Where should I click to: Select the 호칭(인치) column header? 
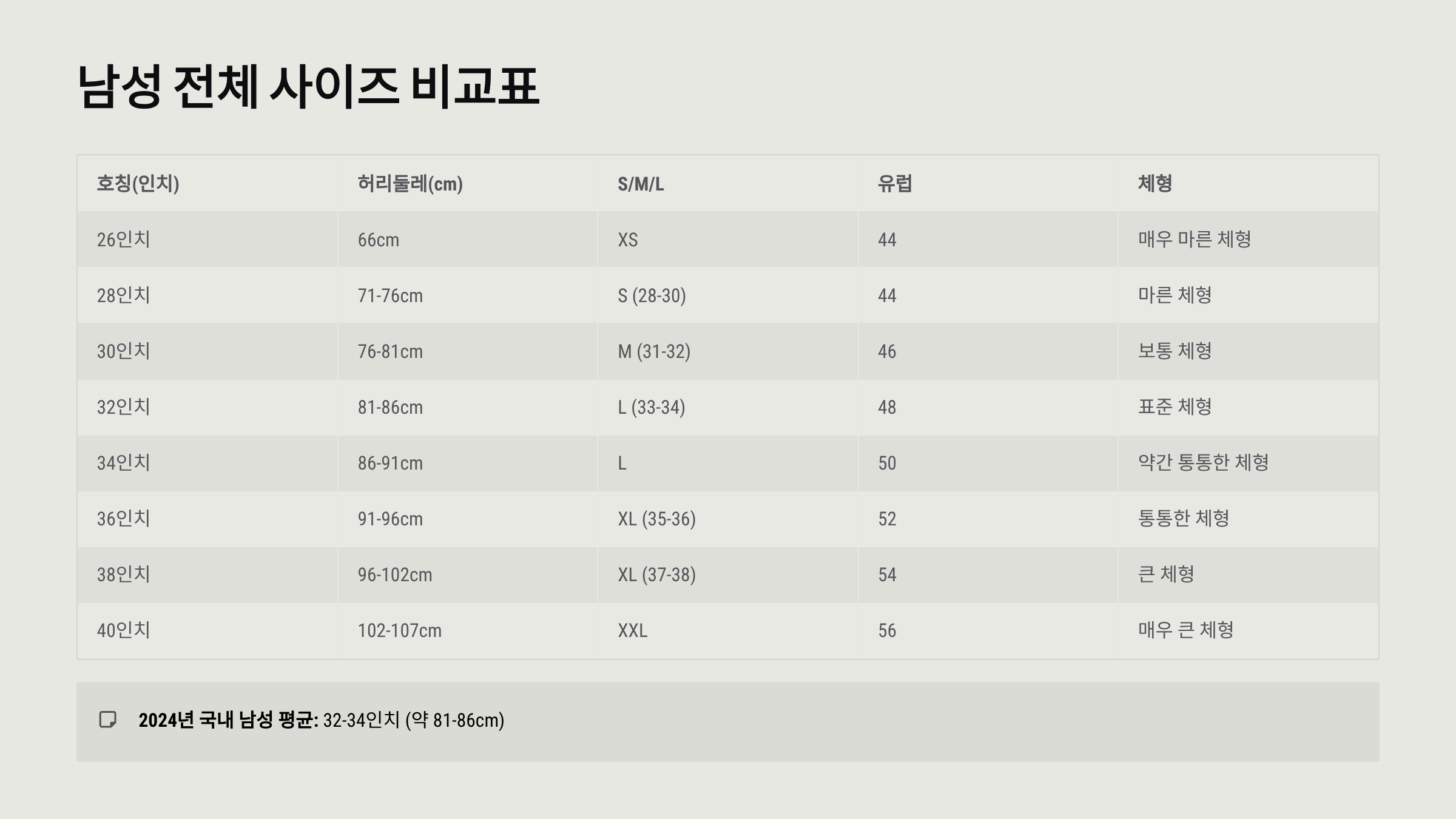(138, 183)
